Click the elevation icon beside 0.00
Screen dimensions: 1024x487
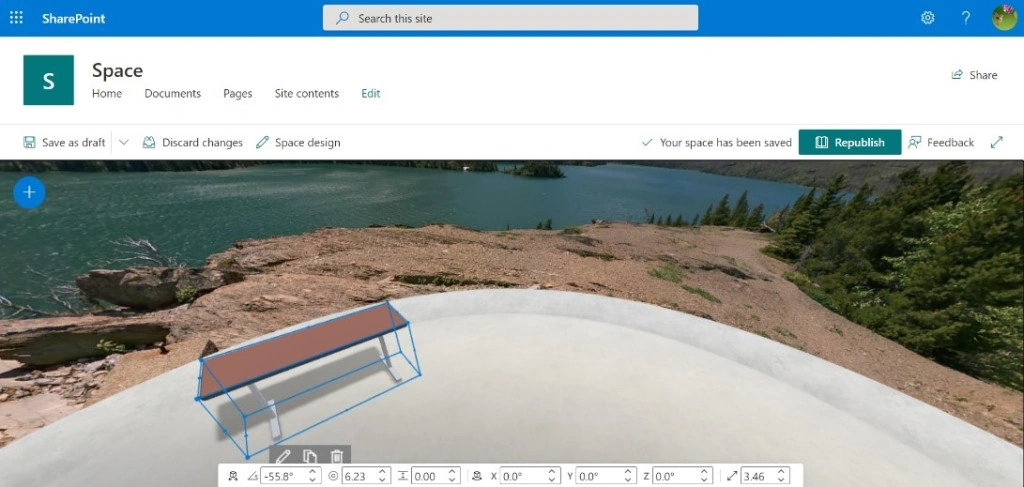[x=404, y=477]
